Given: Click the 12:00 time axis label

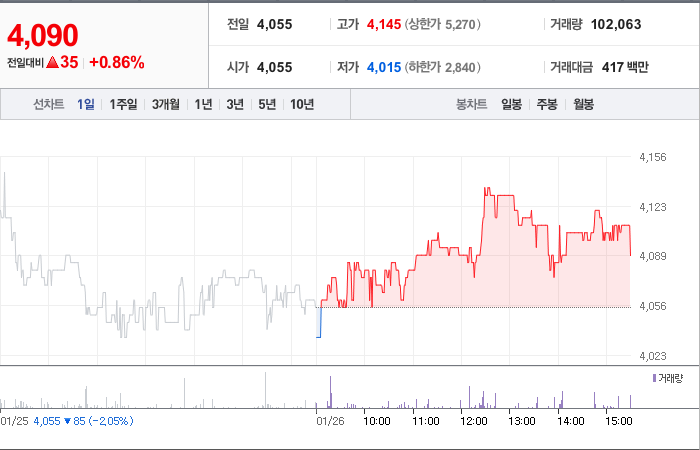Looking at the screenshot, I should (474, 421).
